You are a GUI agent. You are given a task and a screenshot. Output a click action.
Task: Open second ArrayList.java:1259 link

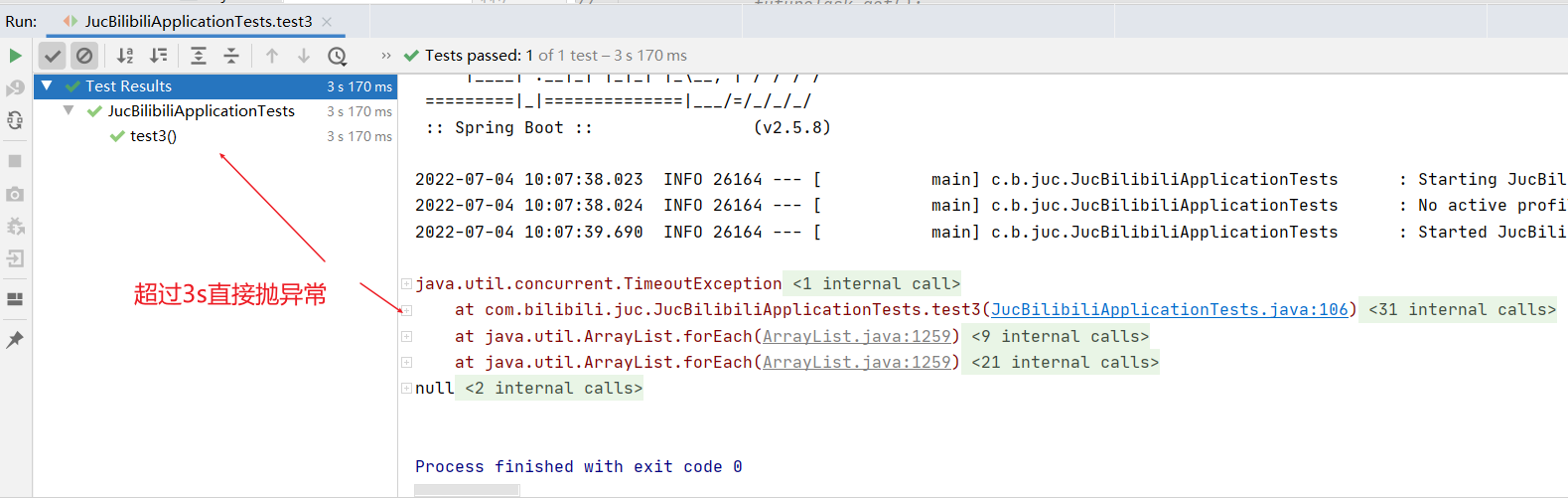pyautogui.click(x=857, y=363)
